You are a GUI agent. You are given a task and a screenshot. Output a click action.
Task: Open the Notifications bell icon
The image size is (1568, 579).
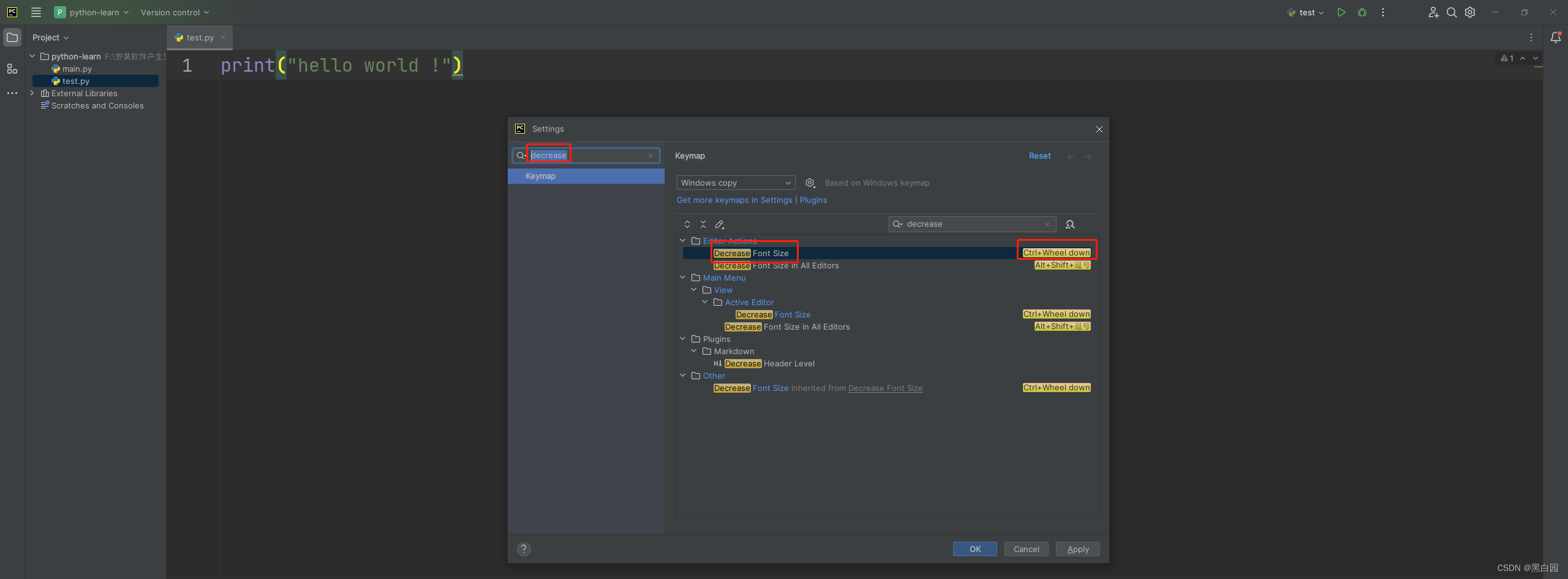(1556, 37)
